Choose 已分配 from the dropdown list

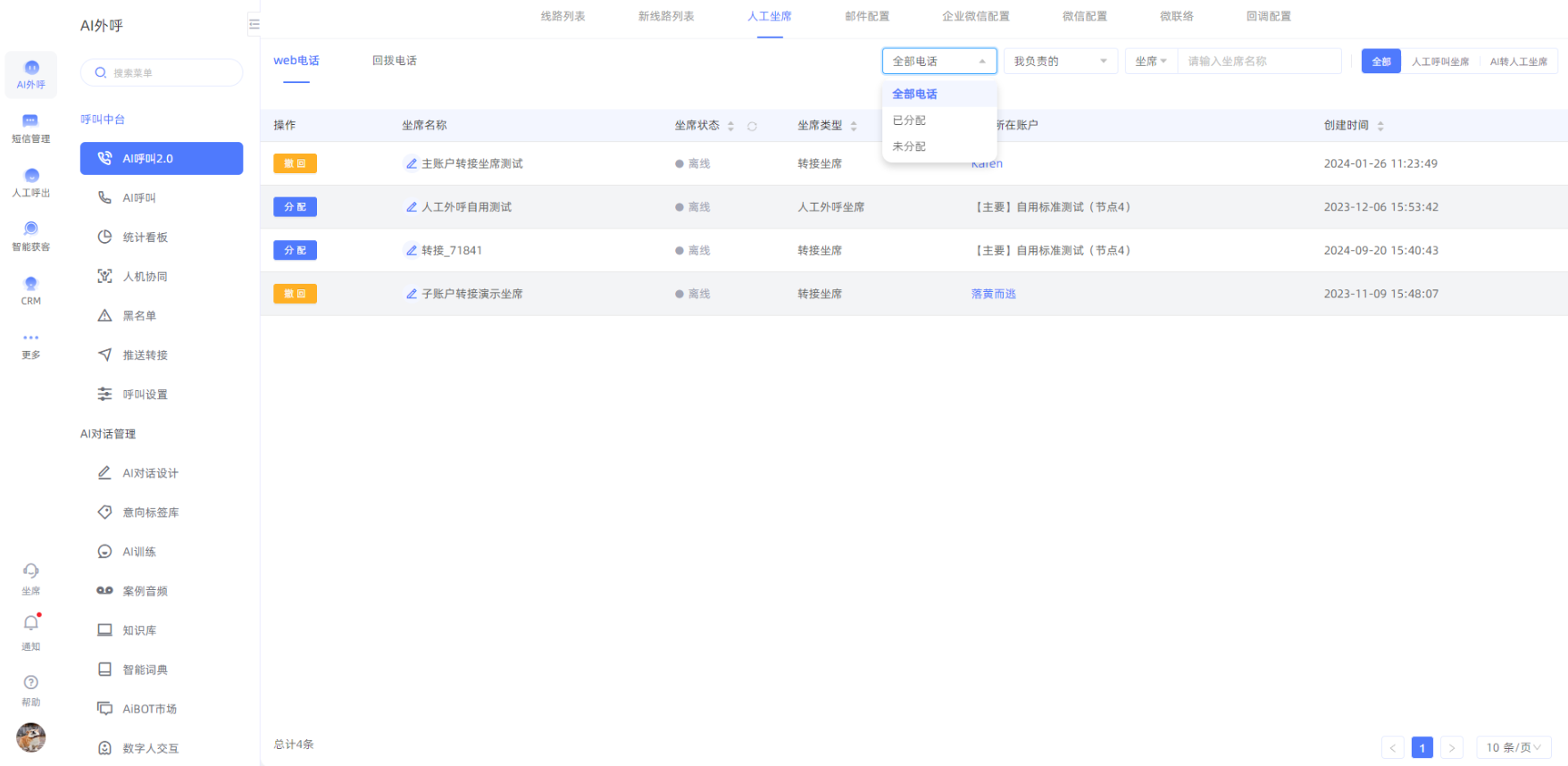(x=909, y=121)
